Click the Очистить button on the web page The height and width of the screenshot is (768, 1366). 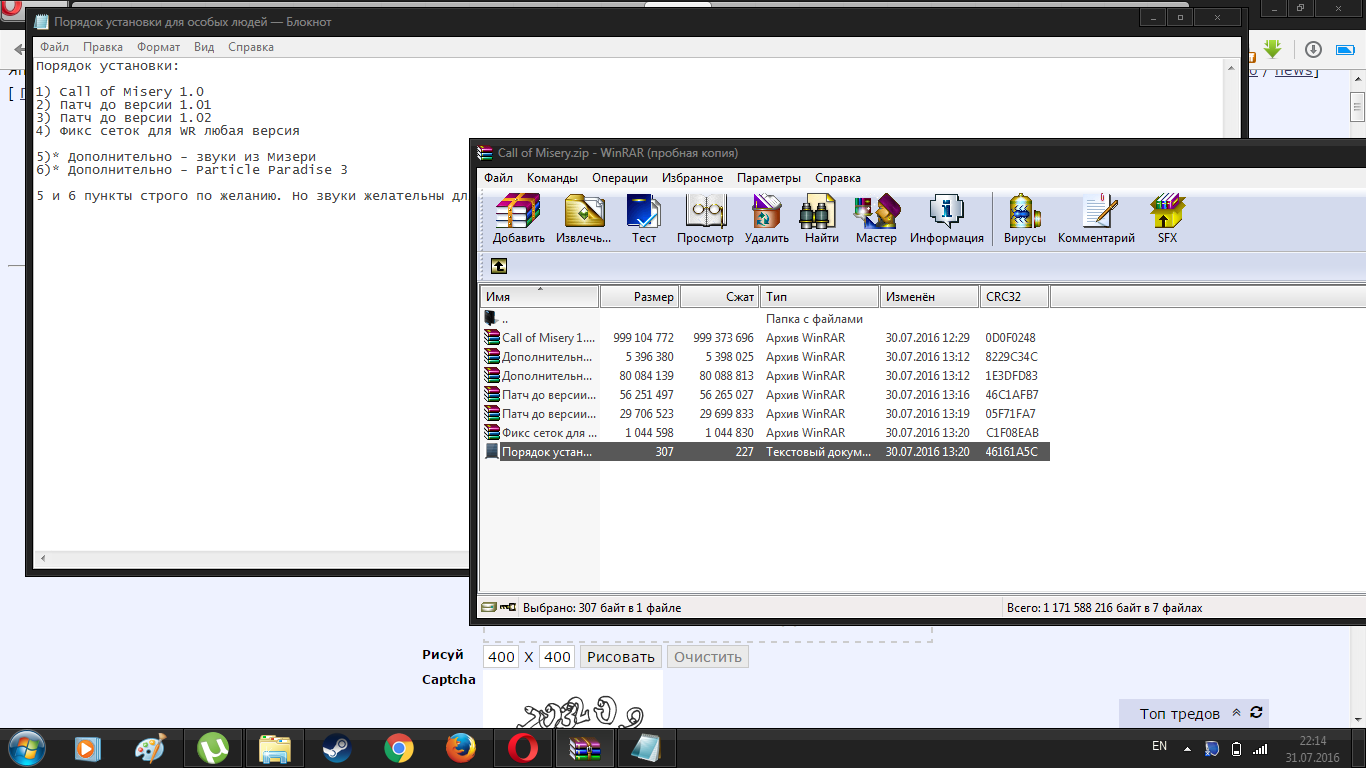click(708, 657)
